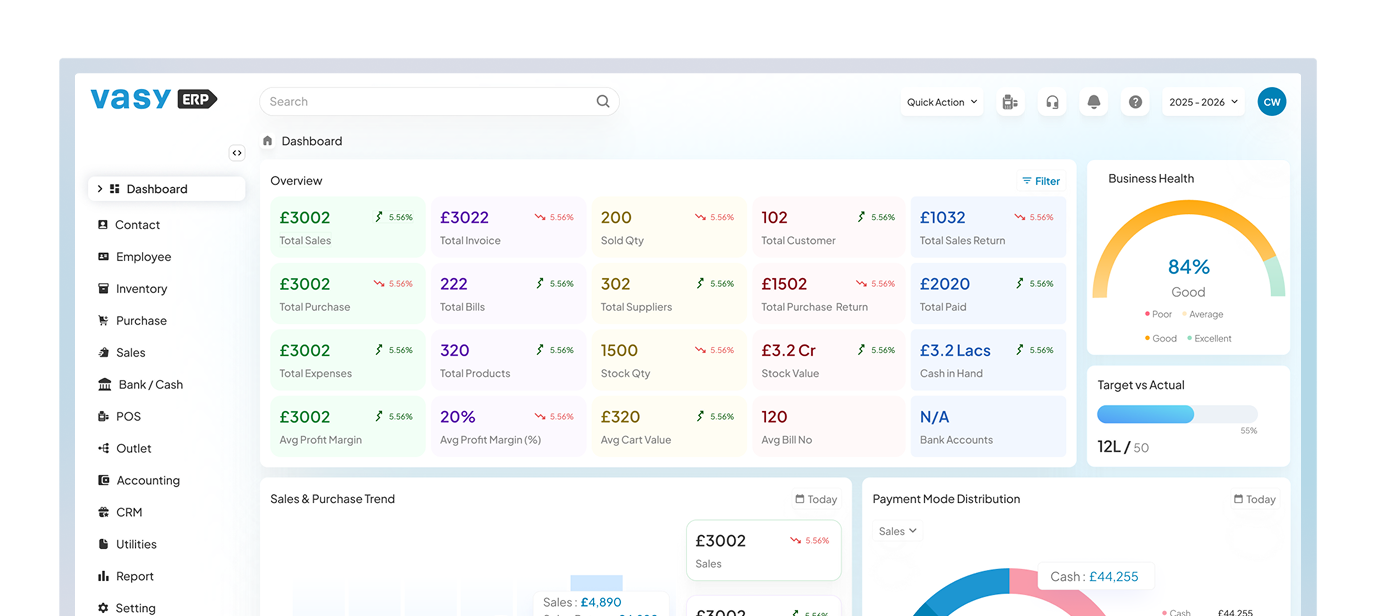Open the Sales dropdown in Payment Mode
Image resolution: width=1376 pixels, height=616 pixels.
[x=897, y=531]
